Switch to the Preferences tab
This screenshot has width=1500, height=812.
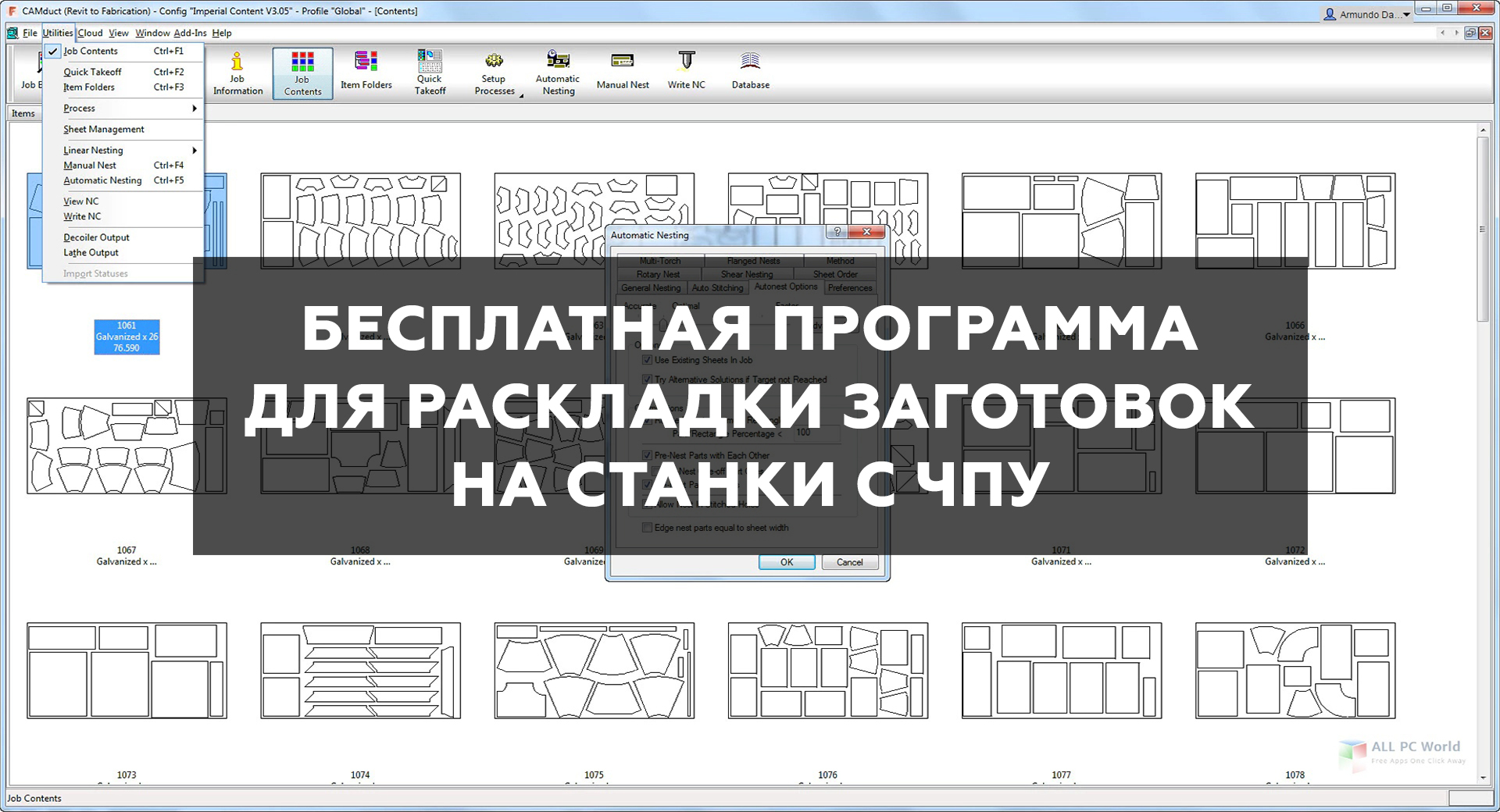pyautogui.click(x=850, y=288)
